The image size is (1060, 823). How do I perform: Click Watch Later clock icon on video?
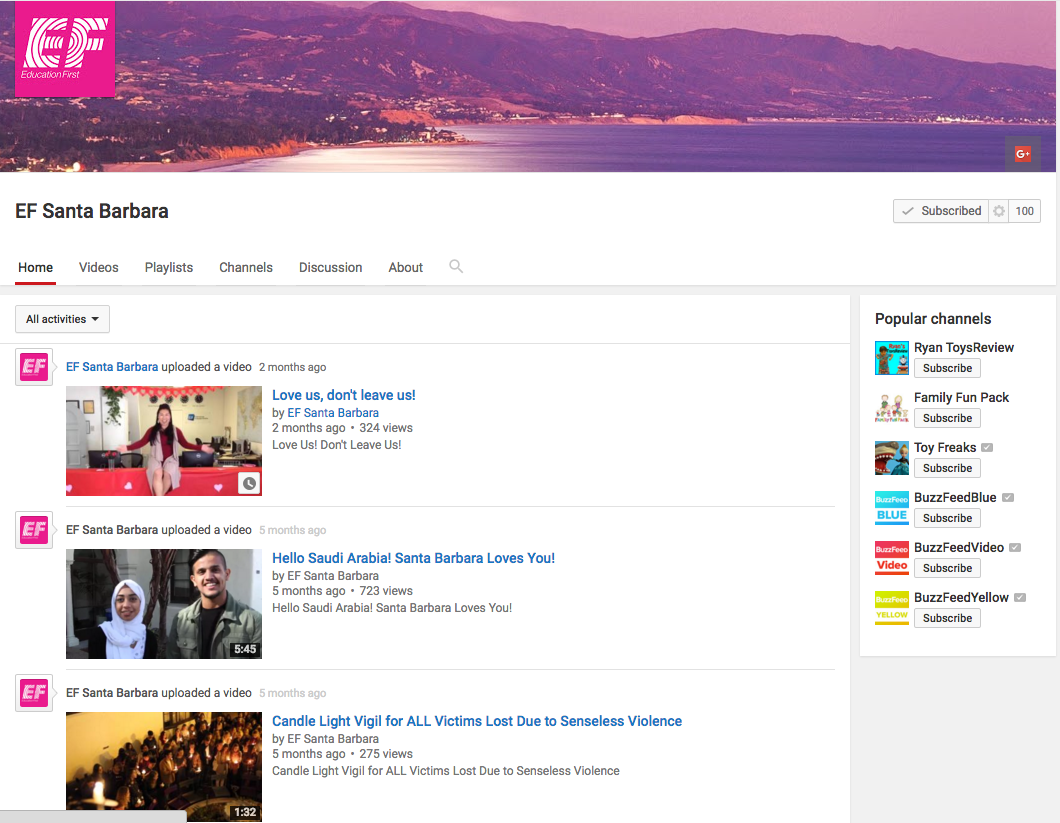[249, 484]
